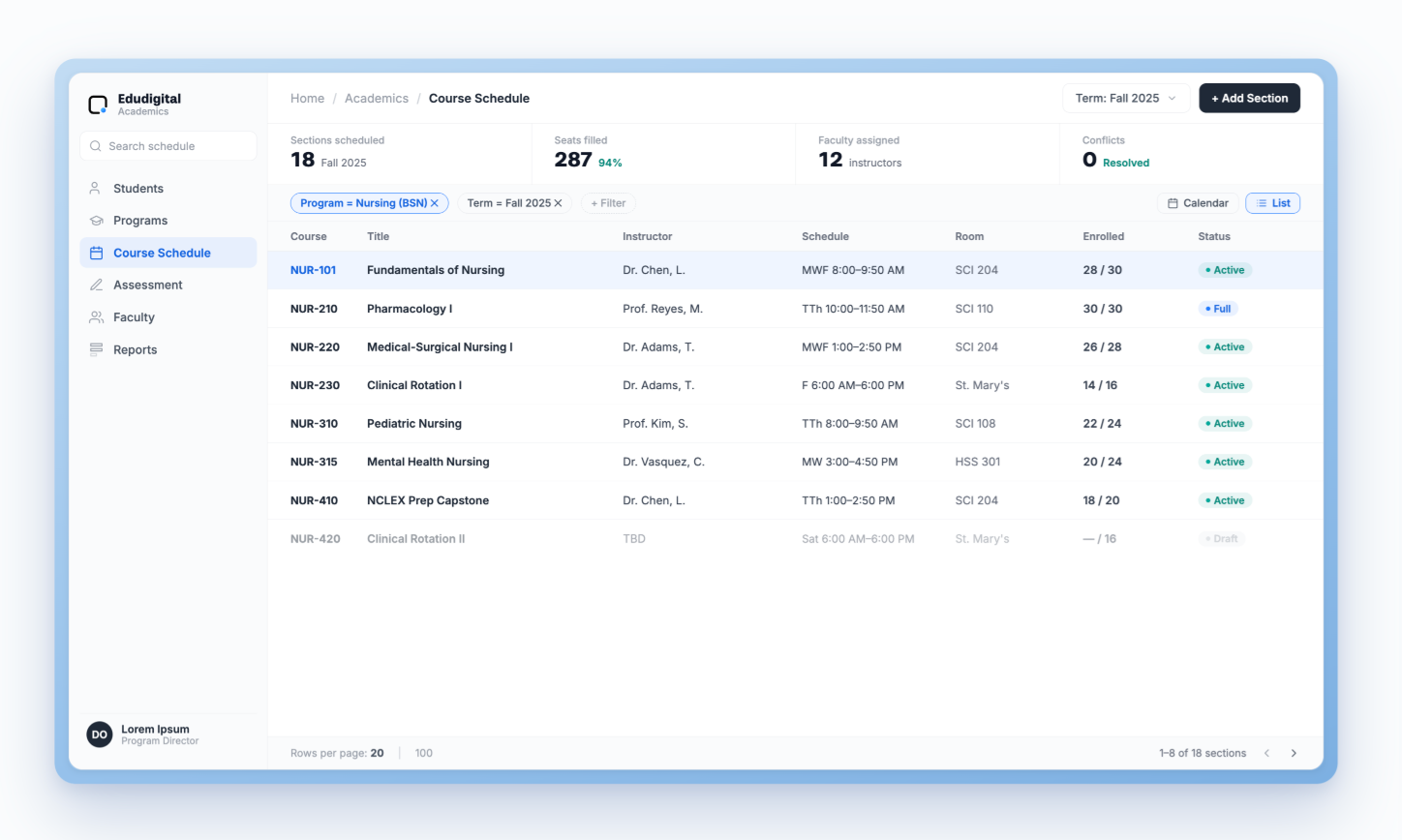Sort by the Instructor column header
The width and height of the screenshot is (1402, 840).
tap(647, 236)
